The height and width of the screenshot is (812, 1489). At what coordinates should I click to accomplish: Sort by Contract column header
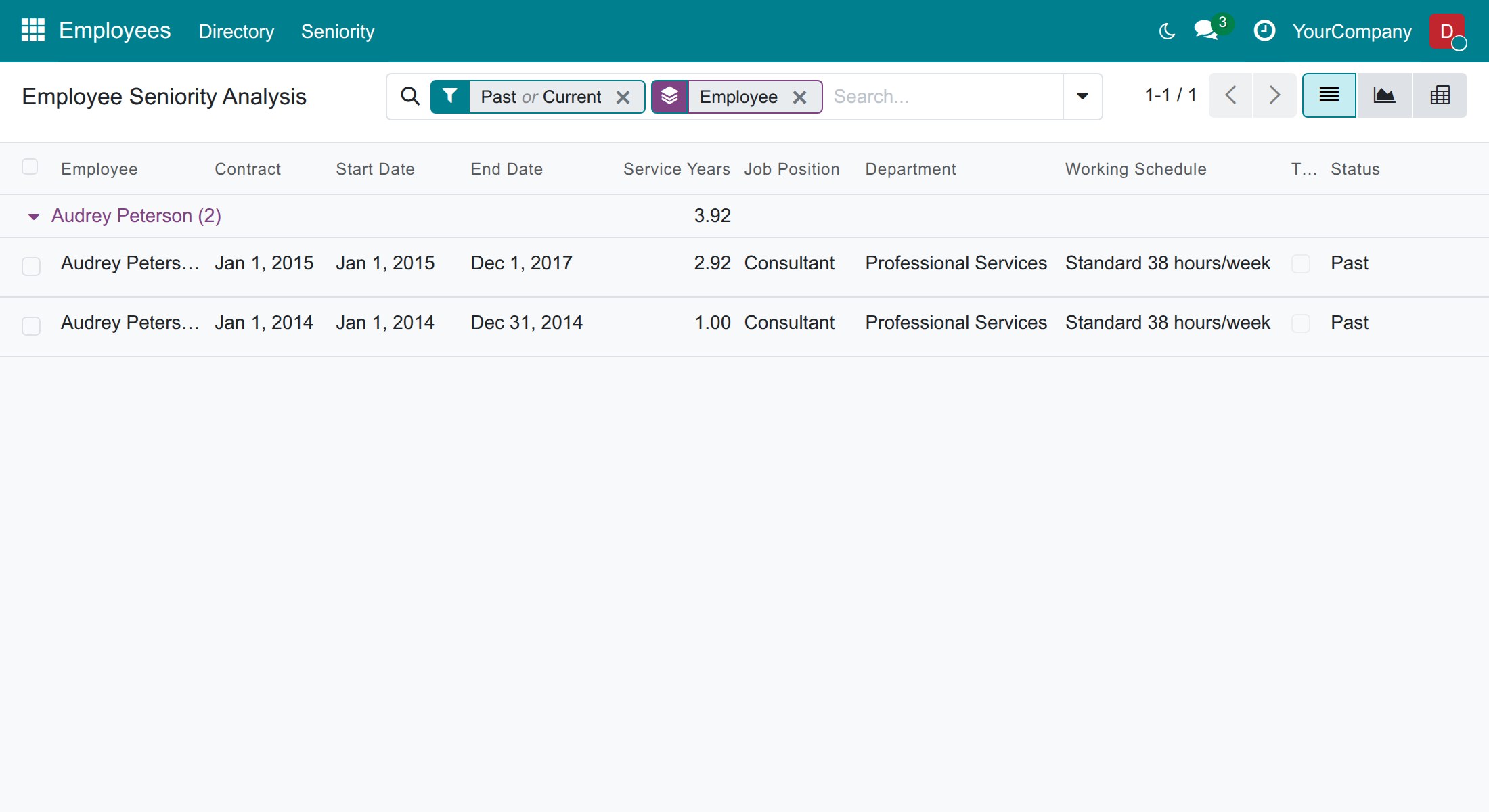248,169
